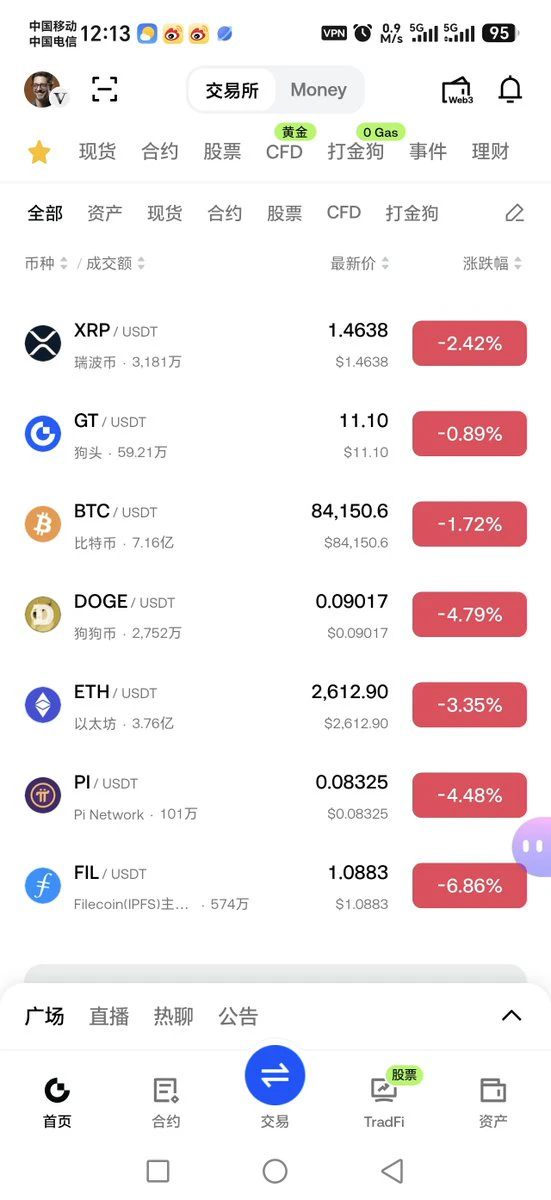
Task: Expand the 广场 panel with chevron
Action: 511,1016
